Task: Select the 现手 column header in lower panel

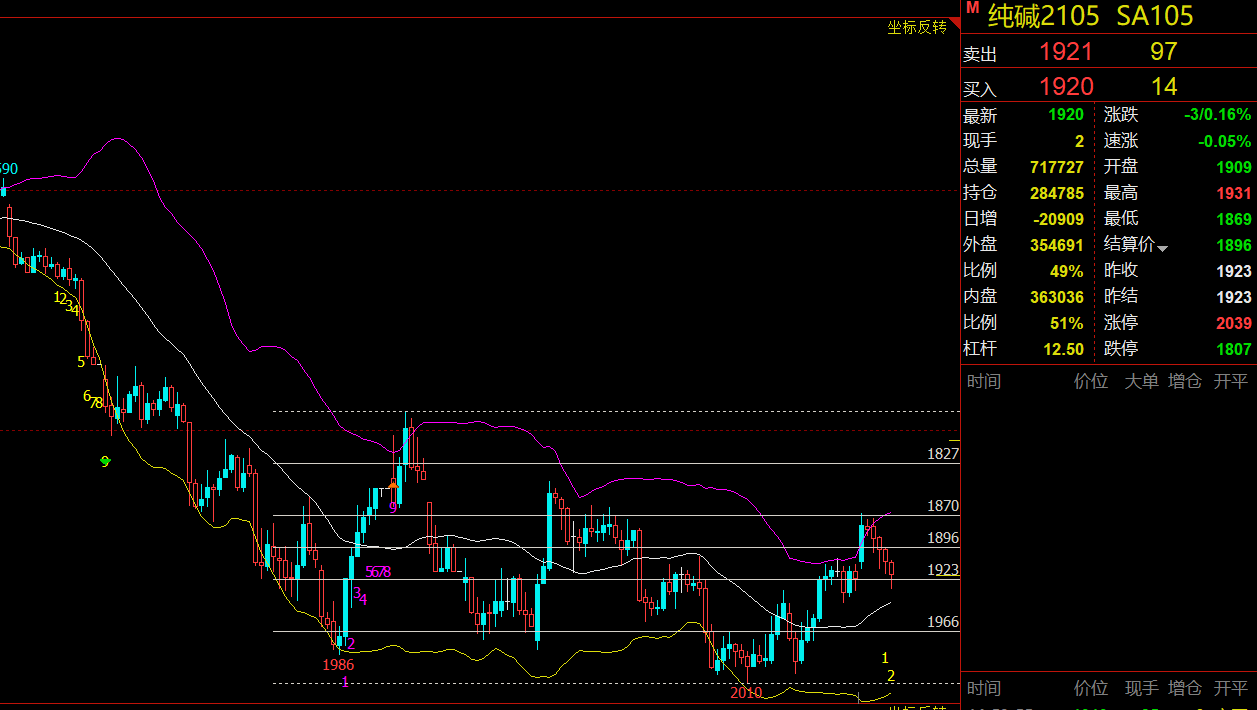Action: coord(1142,689)
